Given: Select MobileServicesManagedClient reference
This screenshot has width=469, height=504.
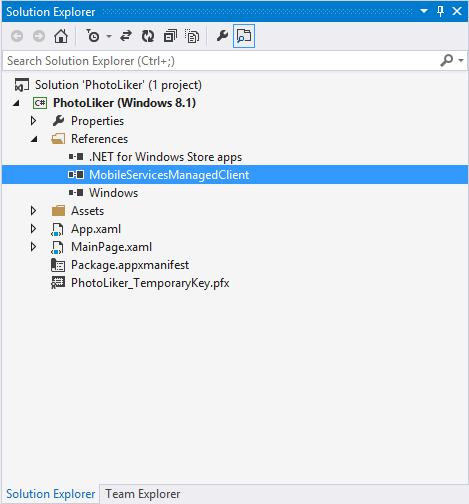Looking at the screenshot, I should click(169, 175).
